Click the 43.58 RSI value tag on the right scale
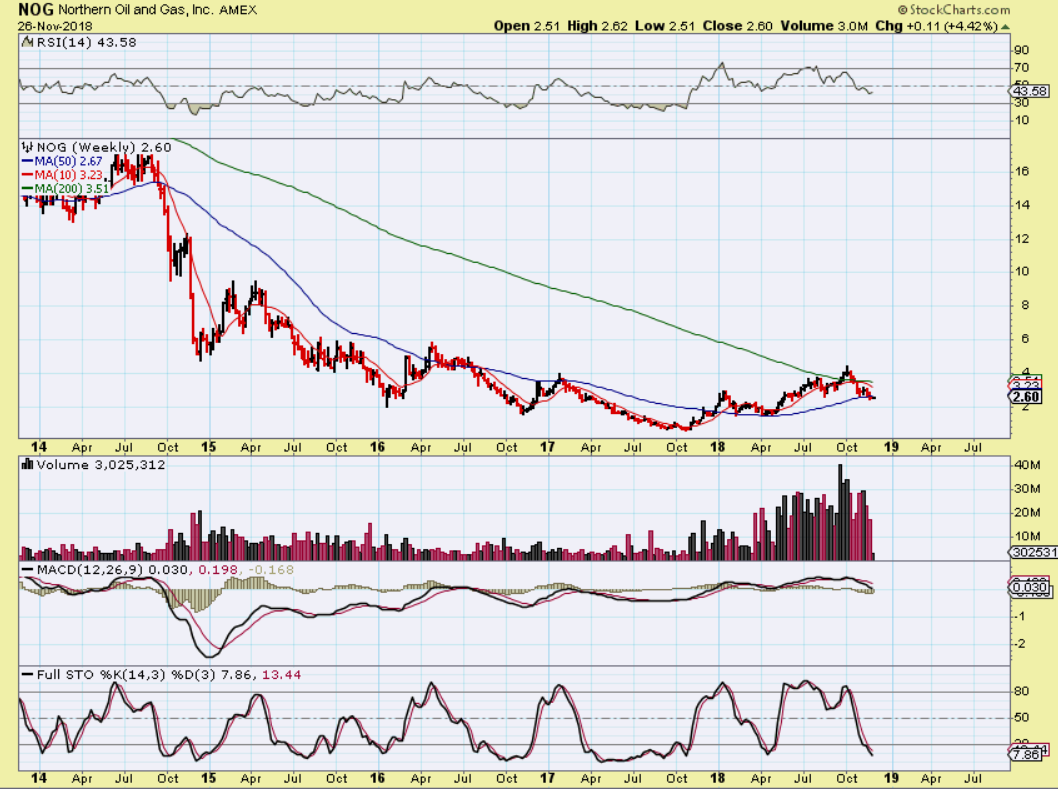The image size is (1058, 790). (1030, 91)
